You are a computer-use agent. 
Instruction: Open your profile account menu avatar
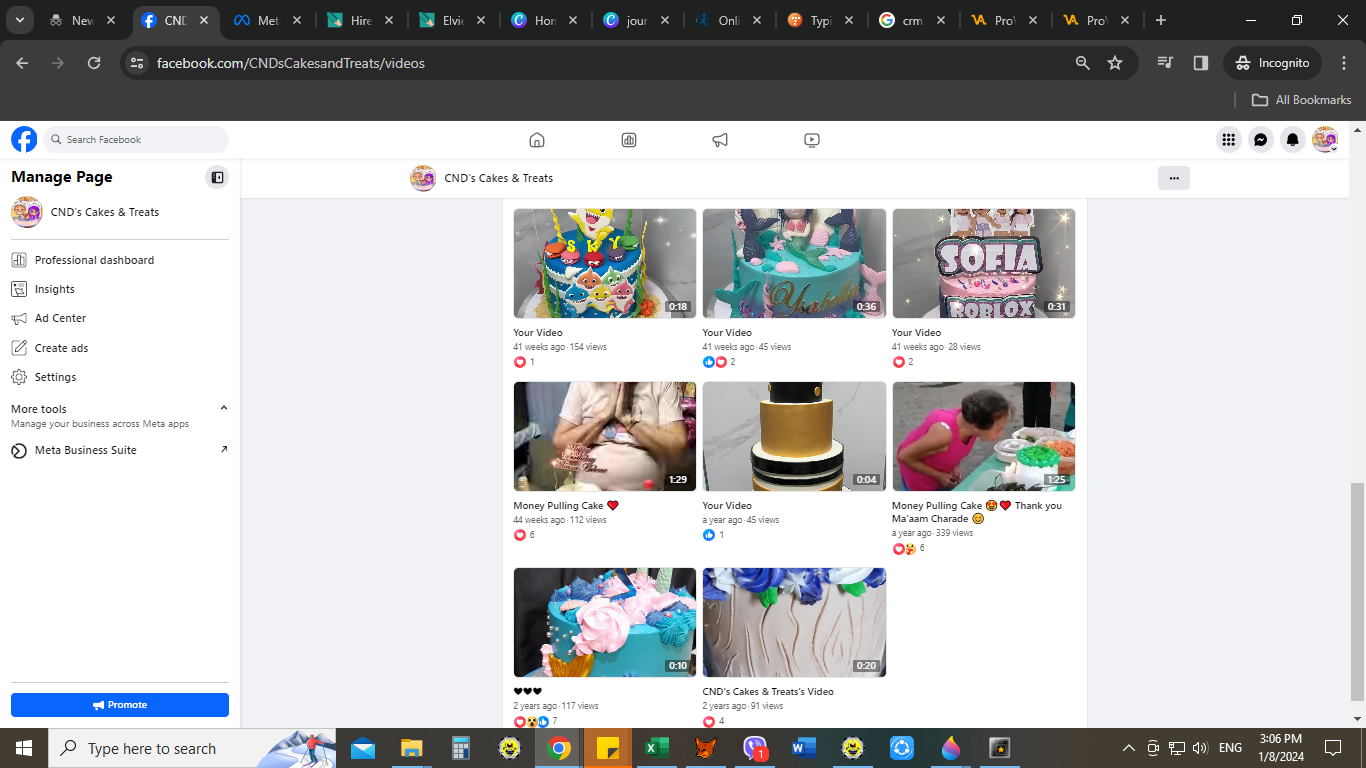coord(1325,140)
